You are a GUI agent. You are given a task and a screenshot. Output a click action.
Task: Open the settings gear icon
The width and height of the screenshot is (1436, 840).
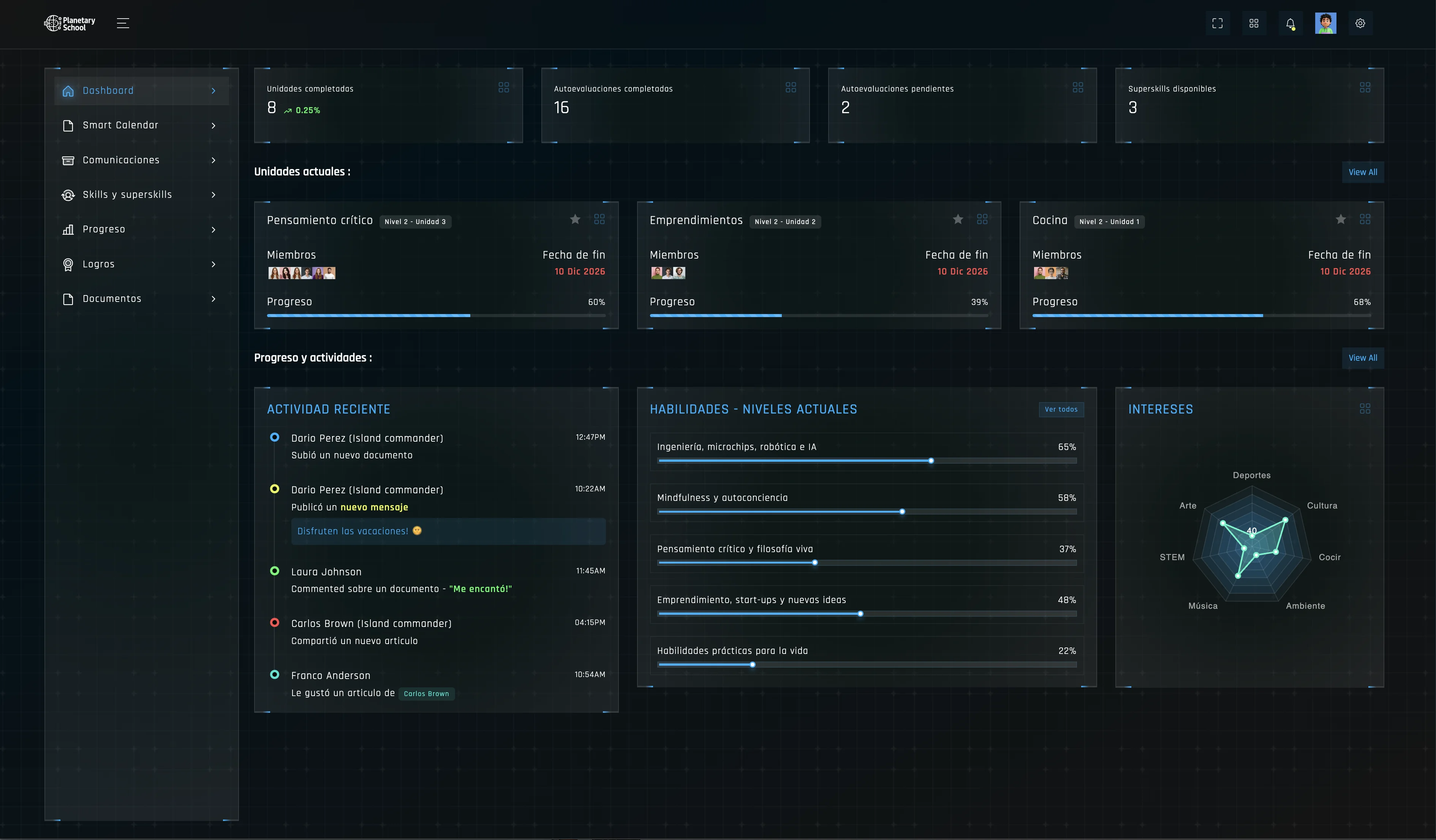(1360, 23)
